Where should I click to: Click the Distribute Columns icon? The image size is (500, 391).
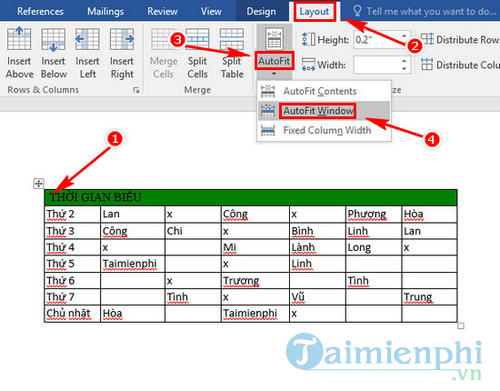[x=427, y=64]
